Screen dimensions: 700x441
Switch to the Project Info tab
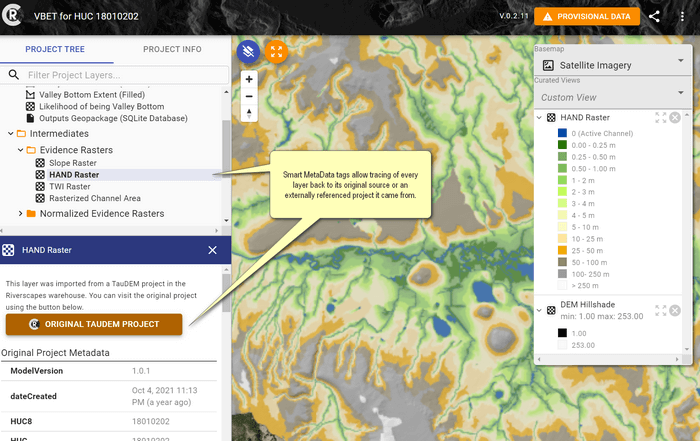172,49
